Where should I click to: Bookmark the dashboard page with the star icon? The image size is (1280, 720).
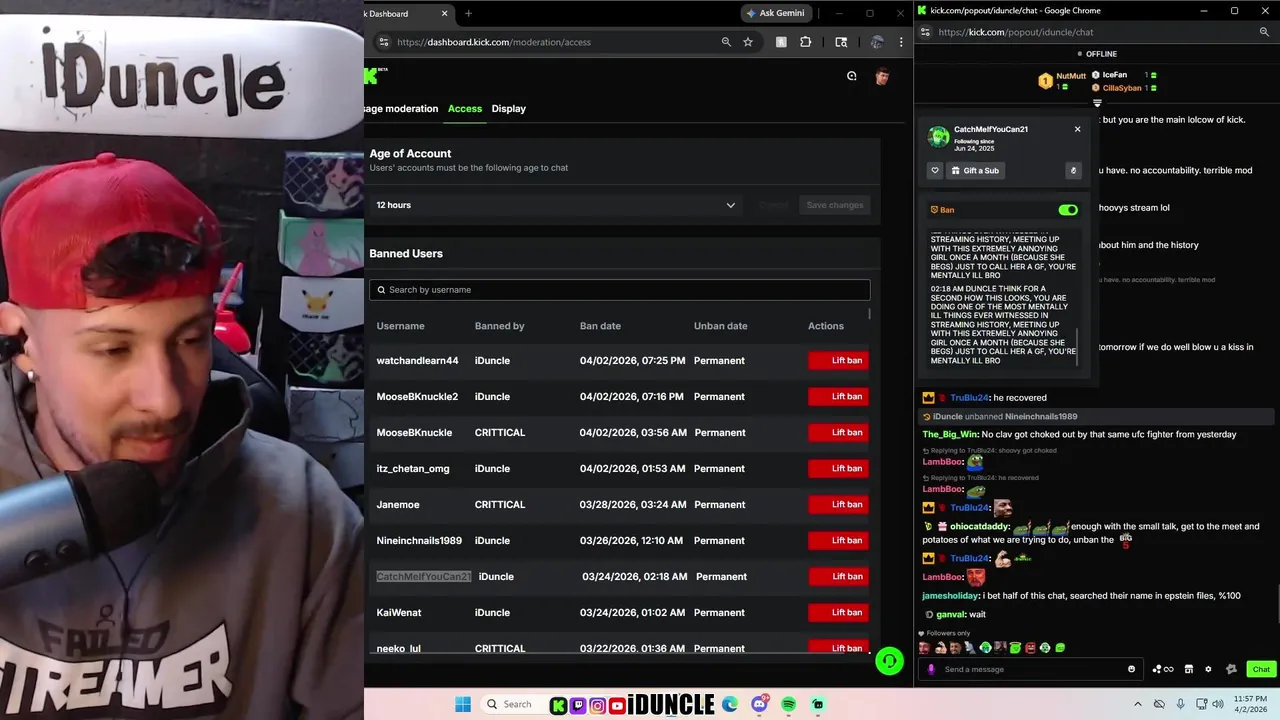point(748,42)
